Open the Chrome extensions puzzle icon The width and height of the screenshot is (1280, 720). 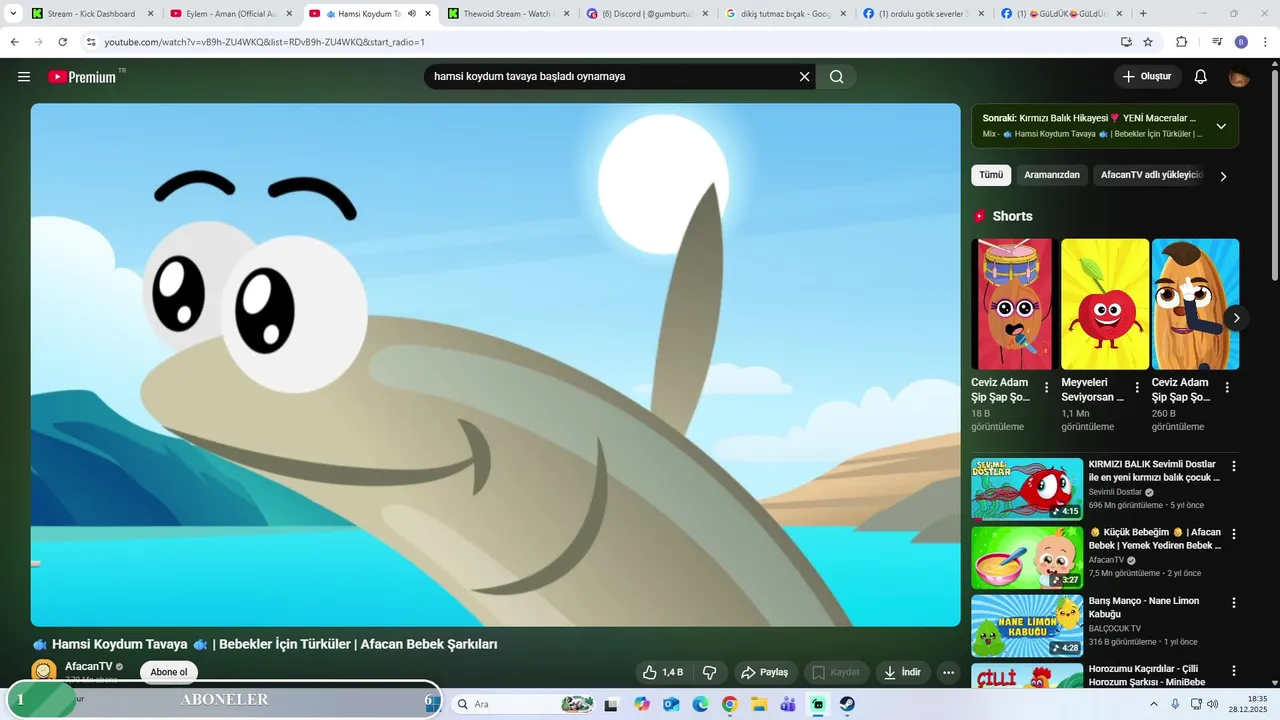coord(1181,42)
